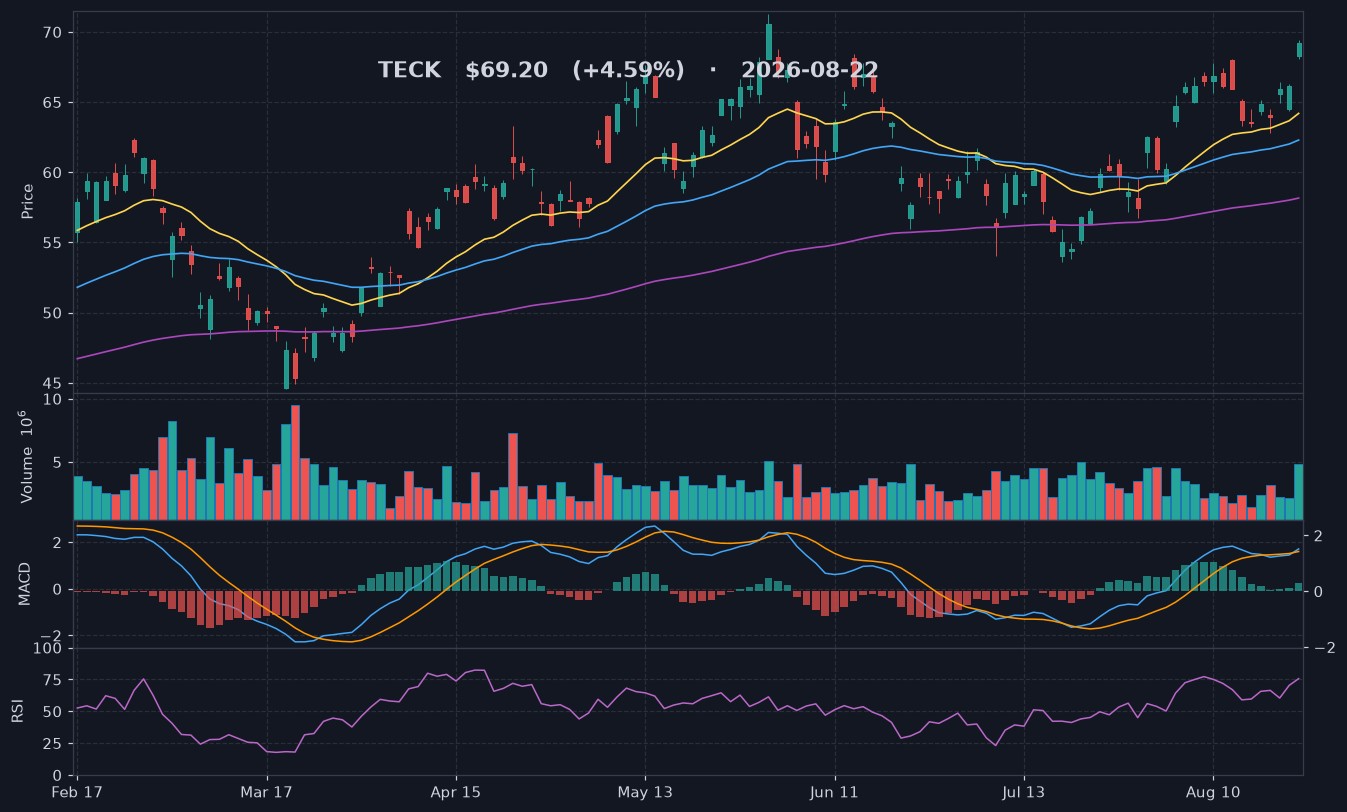1347x812 pixels.
Task: Click the tall red volume bar in late April
Action: [513, 476]
